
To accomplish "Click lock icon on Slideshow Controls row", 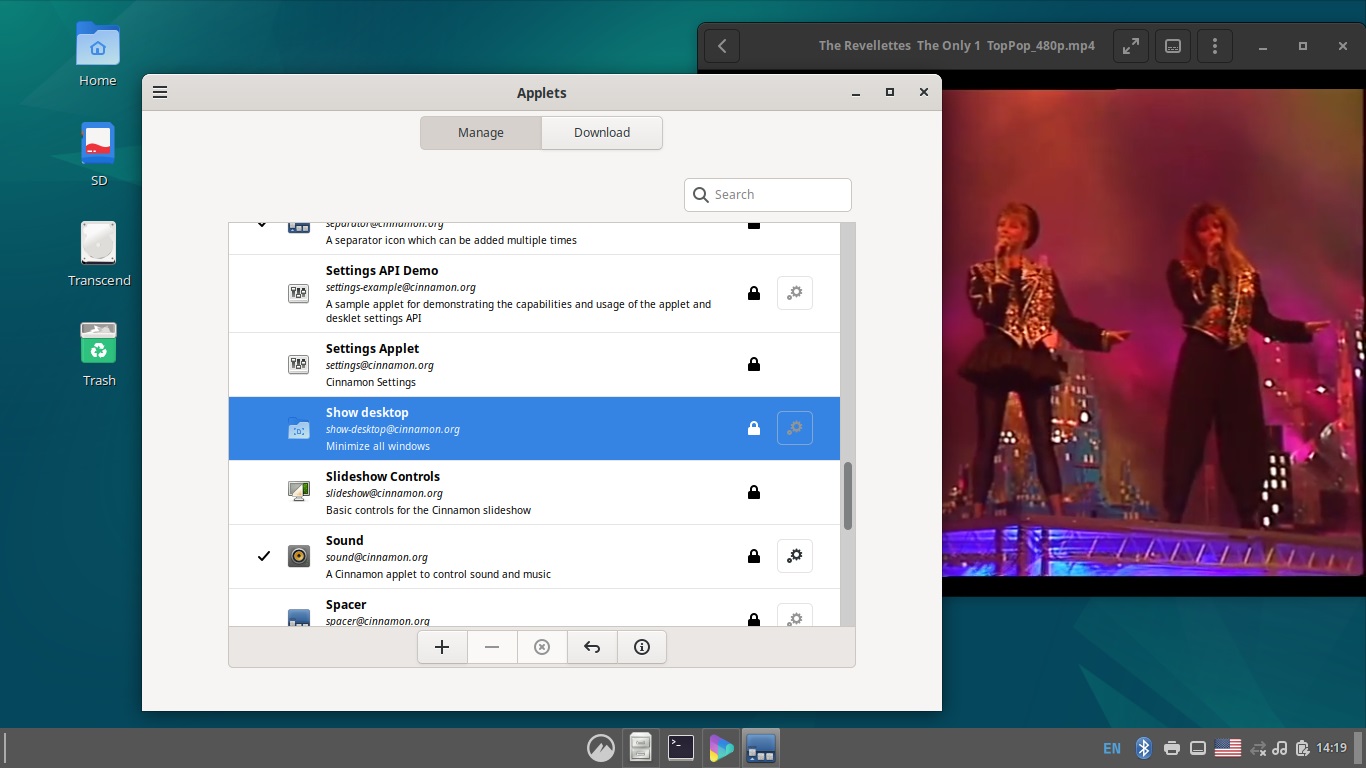I will pyautogui.click(x=754, y=492).
